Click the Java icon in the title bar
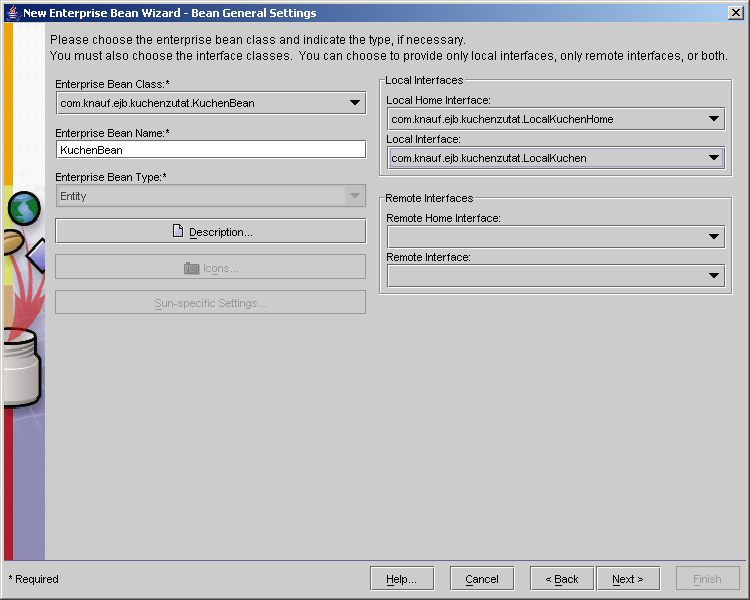This screenshot has height=600, width=750. (12, 12)
